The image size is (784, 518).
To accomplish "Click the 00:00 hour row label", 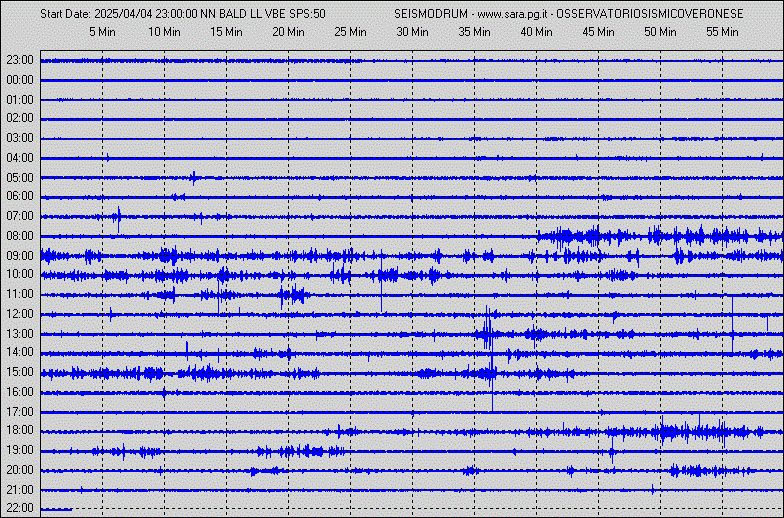I will click(x=20, y=80).
